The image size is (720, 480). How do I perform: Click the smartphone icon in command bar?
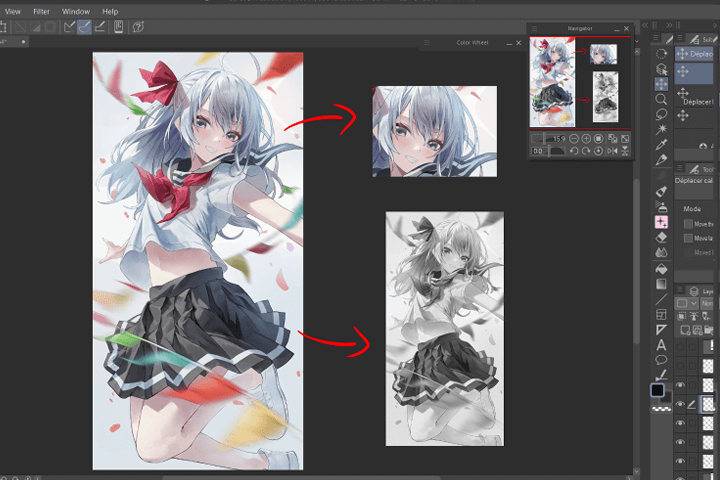[x=118, y=27]
